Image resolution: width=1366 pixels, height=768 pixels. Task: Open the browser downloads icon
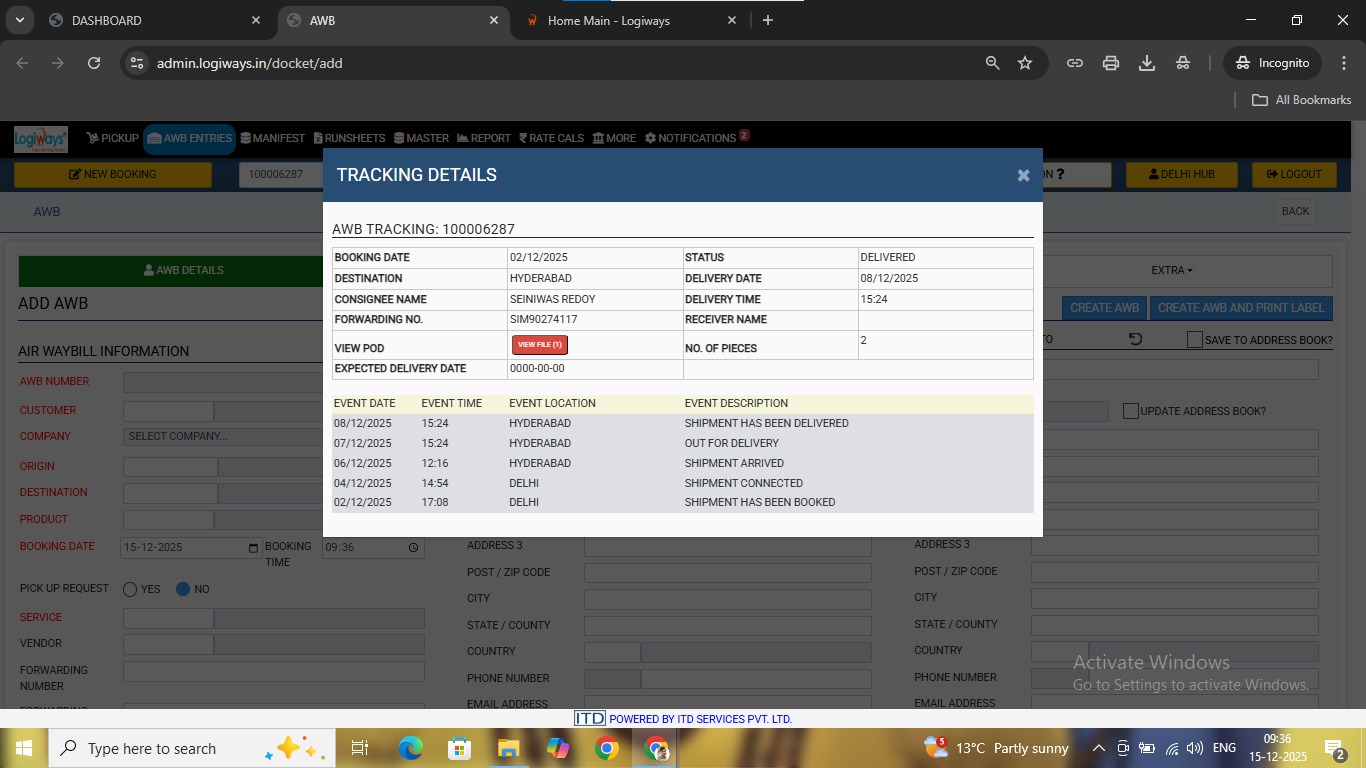(x=1147, y=63)
